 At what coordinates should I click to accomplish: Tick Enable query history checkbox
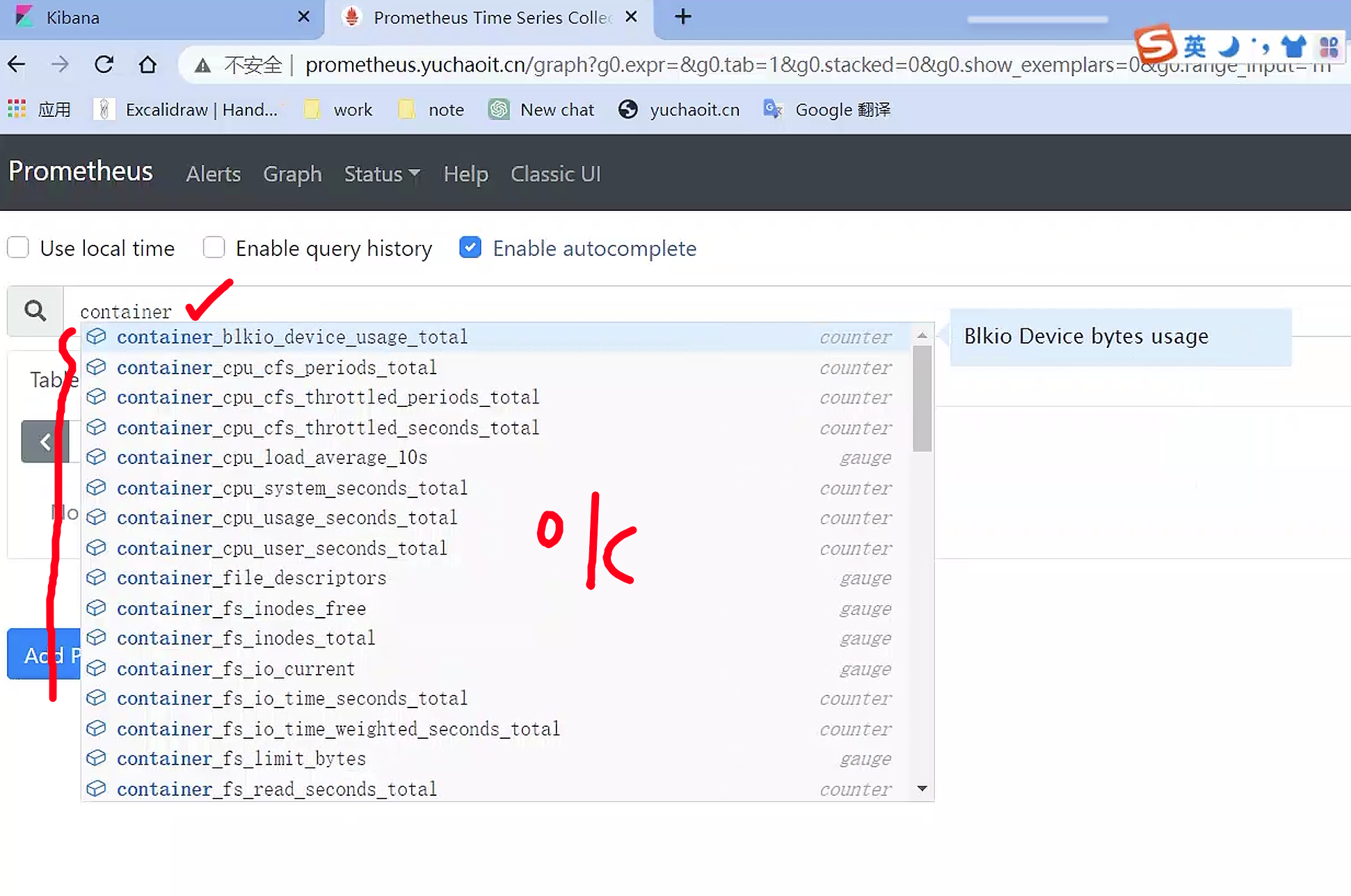click(214, 248)
